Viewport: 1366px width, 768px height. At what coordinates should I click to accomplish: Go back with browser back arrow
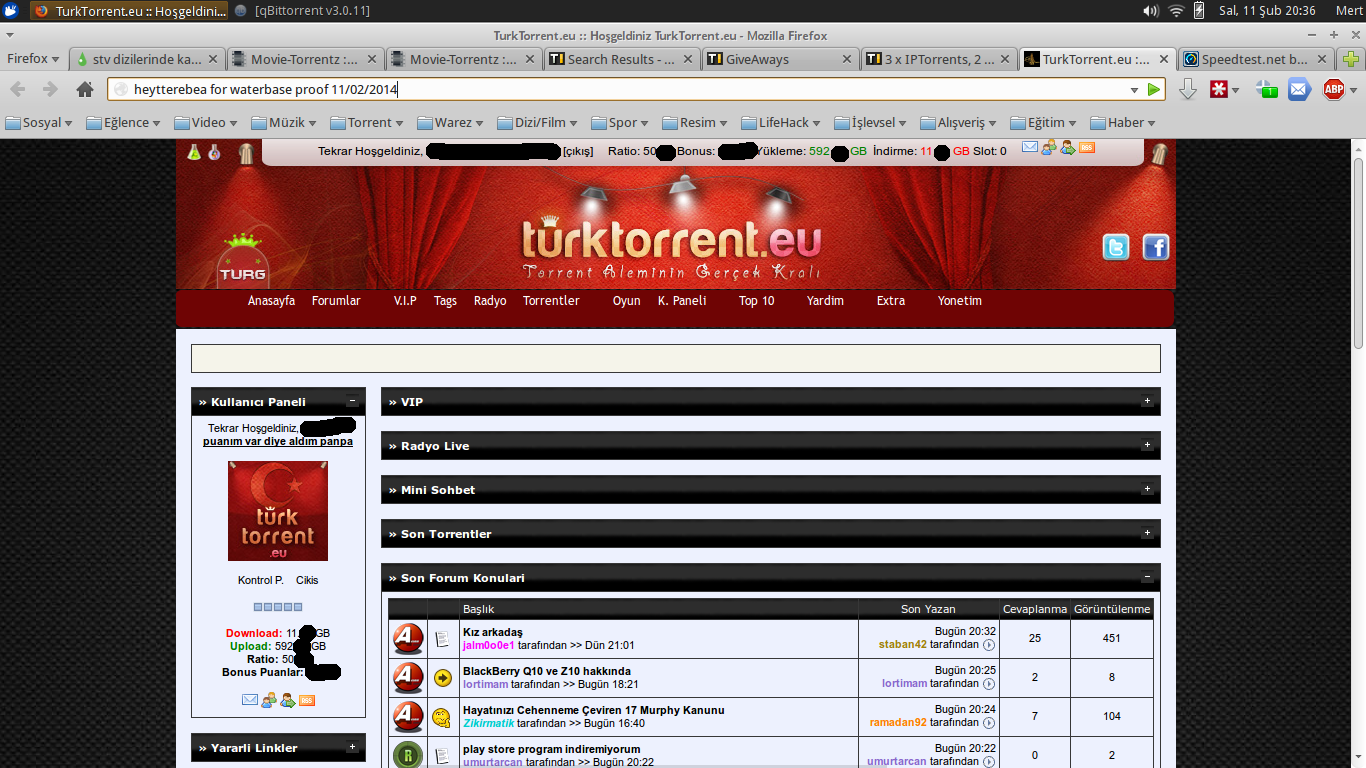[18, 90]
